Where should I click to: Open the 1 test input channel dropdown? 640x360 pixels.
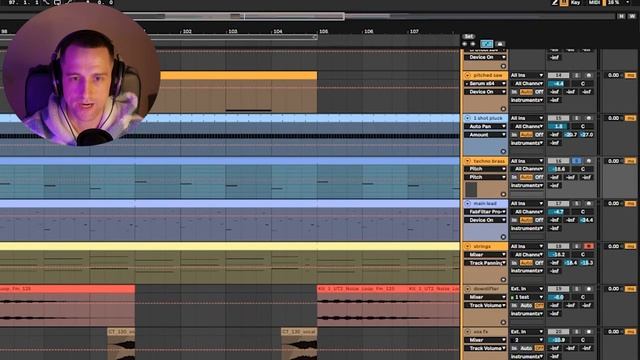[x=527, y=297]
